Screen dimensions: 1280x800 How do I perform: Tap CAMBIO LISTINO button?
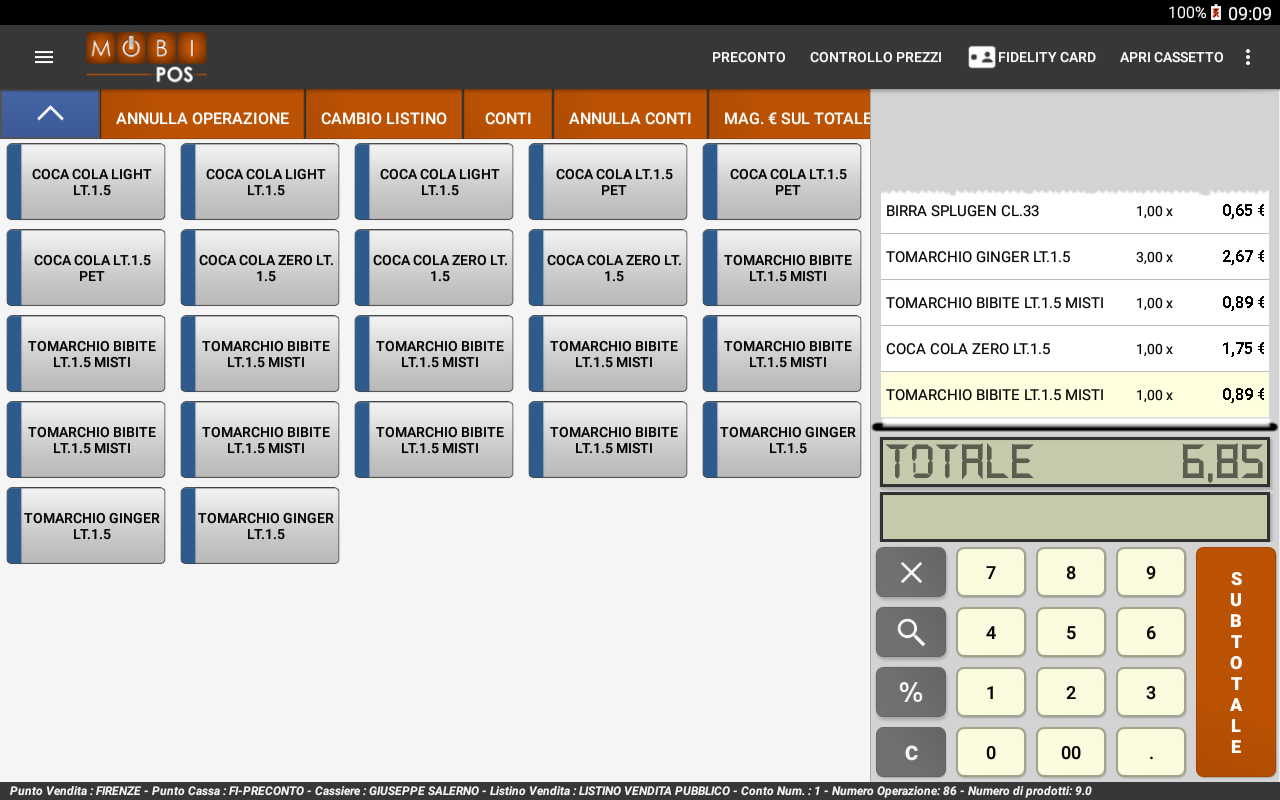[x=384, y=115]
